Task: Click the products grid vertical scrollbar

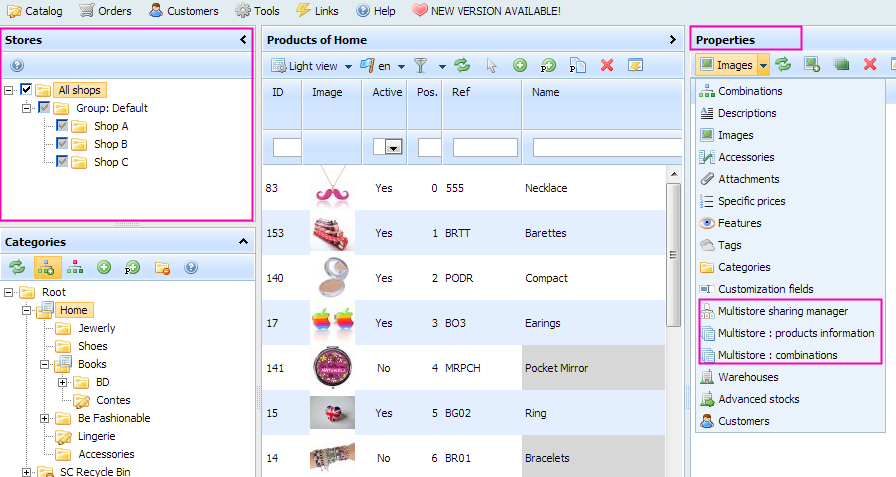Action: 674,255
